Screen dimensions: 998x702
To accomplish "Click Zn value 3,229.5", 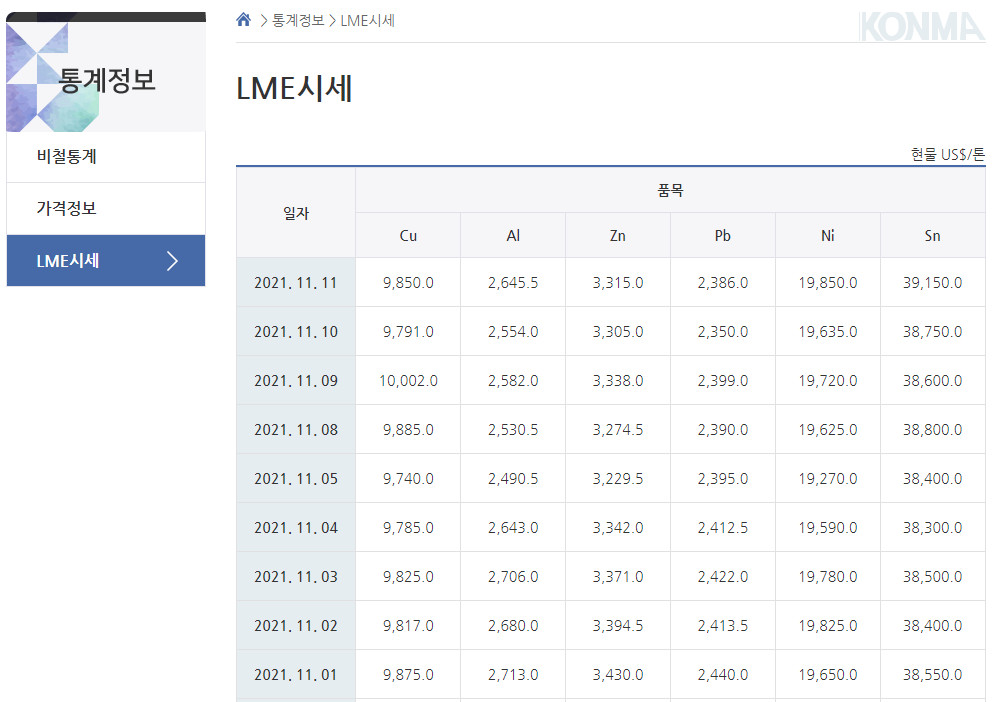I will (617, 479).
